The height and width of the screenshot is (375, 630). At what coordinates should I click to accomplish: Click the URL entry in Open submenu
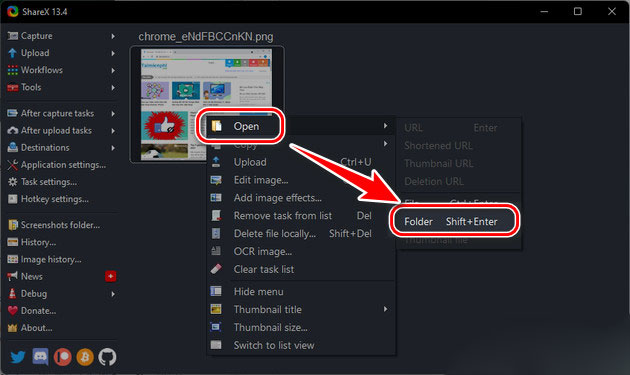[459, 128]
